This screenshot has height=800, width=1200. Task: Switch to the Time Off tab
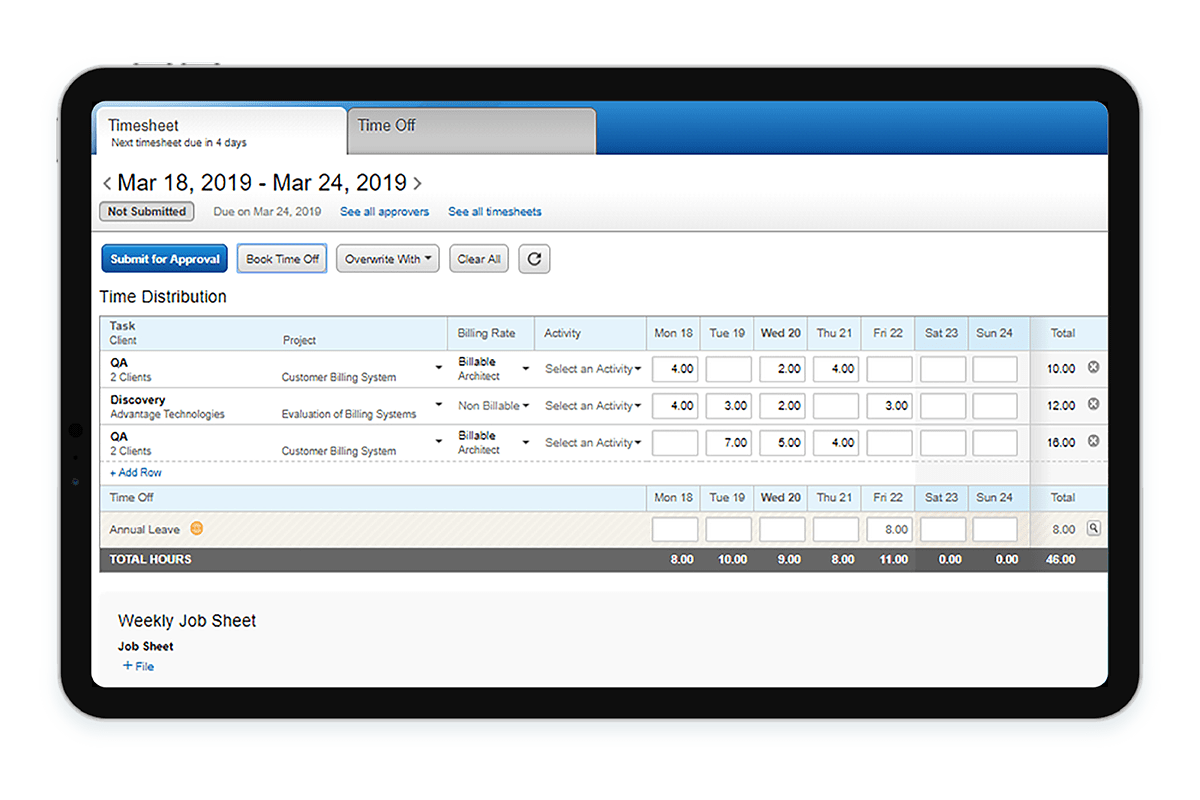point(388,126)
